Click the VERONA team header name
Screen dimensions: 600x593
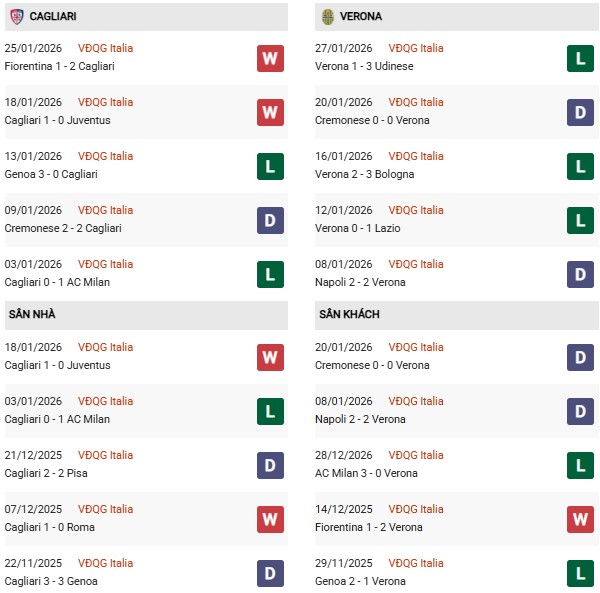point(360,17)
